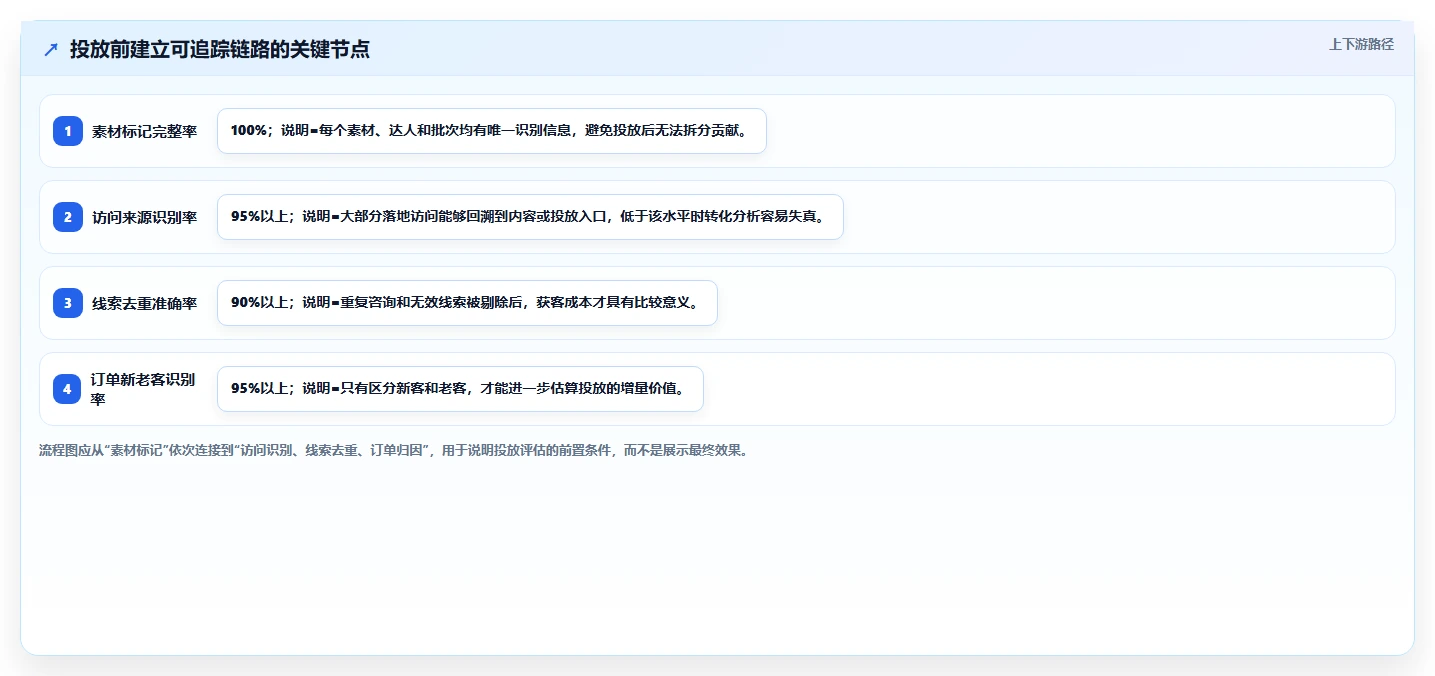Select step badge number 3
Screen dimensions: 1435x676
(68, 303)
